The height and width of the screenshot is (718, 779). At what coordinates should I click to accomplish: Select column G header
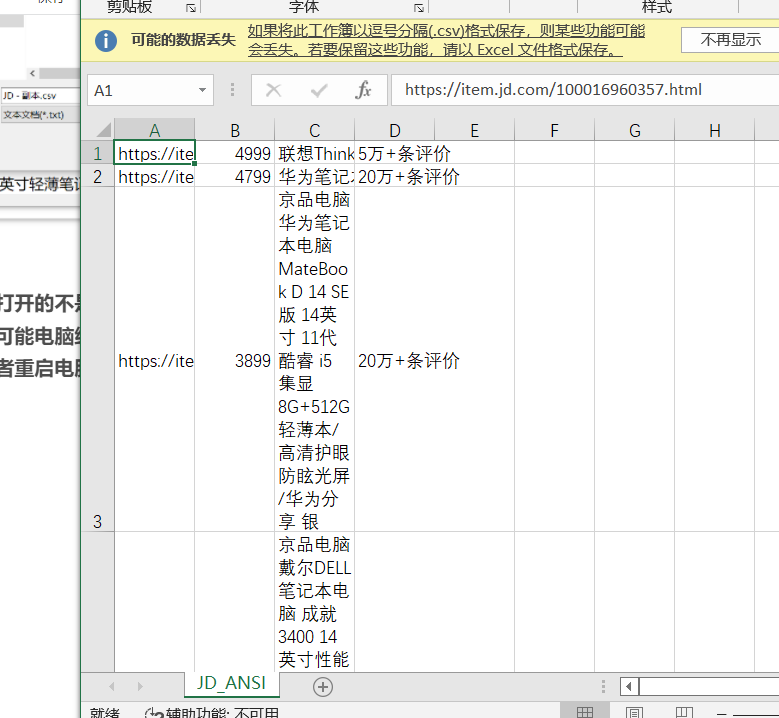point(634,130)
